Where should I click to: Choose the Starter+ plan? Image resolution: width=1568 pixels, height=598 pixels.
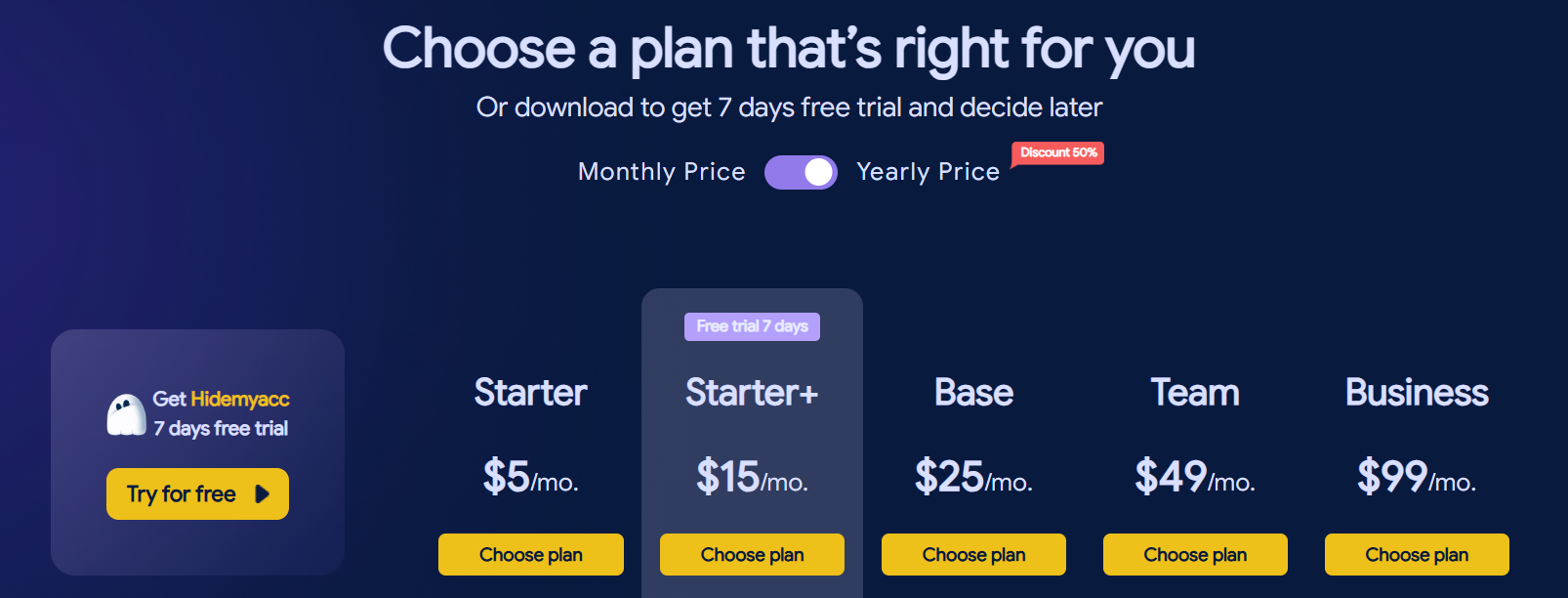point(752,555)
